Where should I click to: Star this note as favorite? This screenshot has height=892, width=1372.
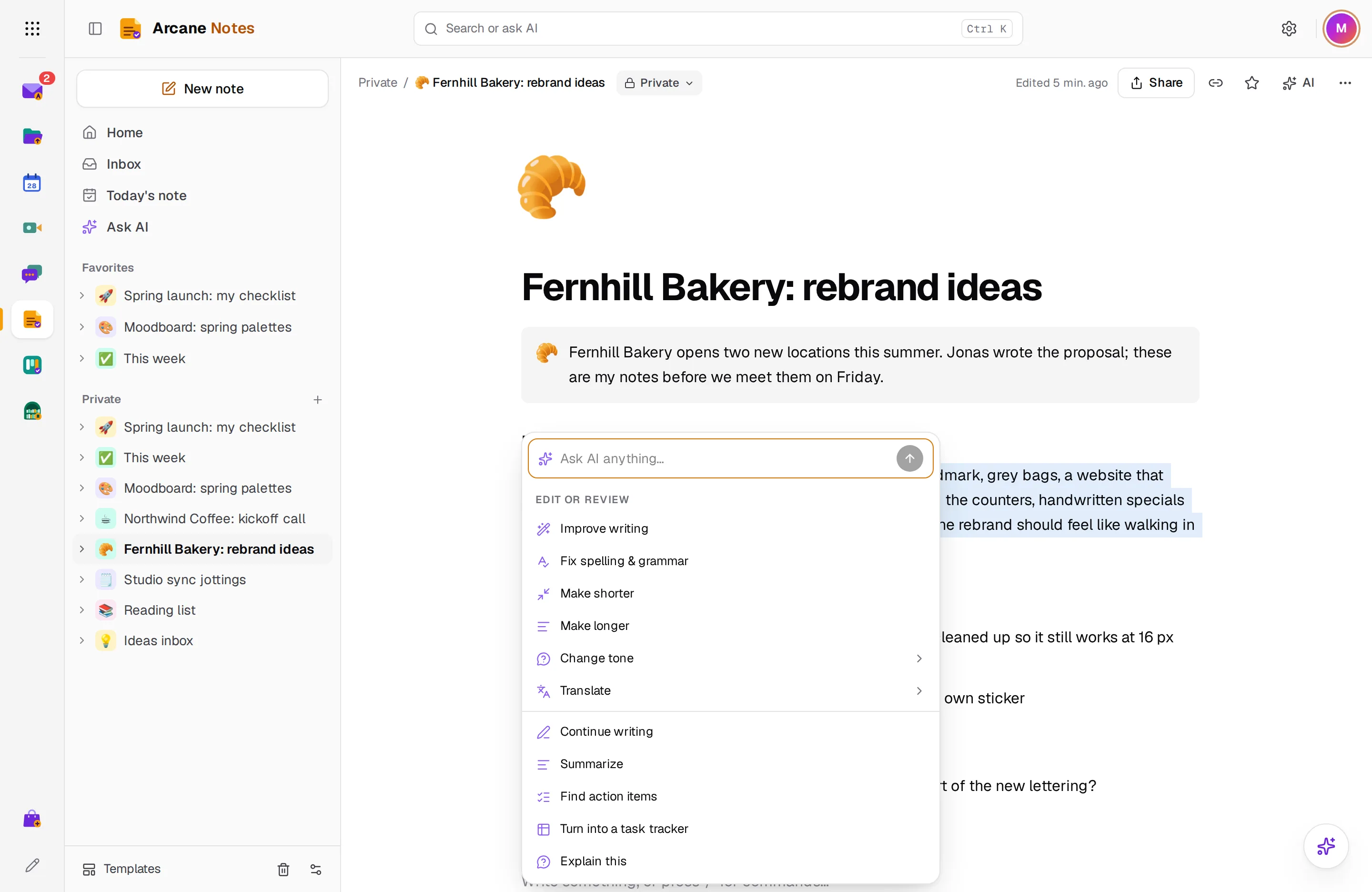1251,83
